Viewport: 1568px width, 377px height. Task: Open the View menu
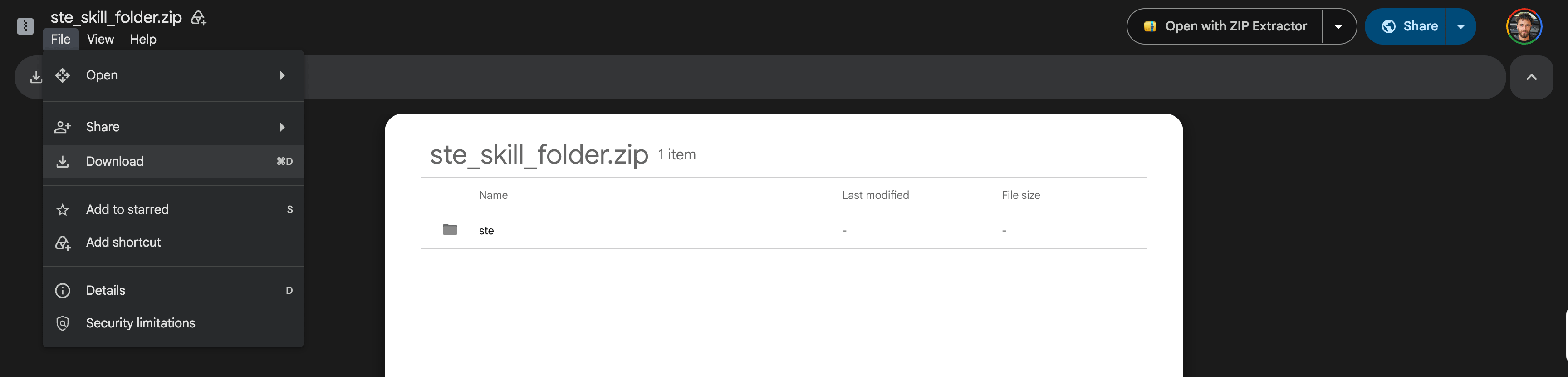pos(100,39)
